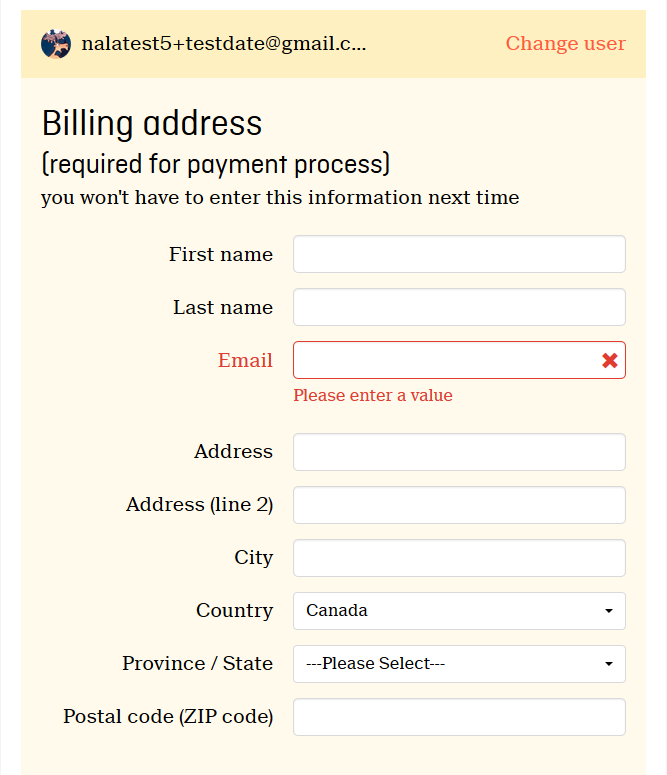Screen dimensions: 667x775
Task: Focus the City input field
Action: pos(459,558)
